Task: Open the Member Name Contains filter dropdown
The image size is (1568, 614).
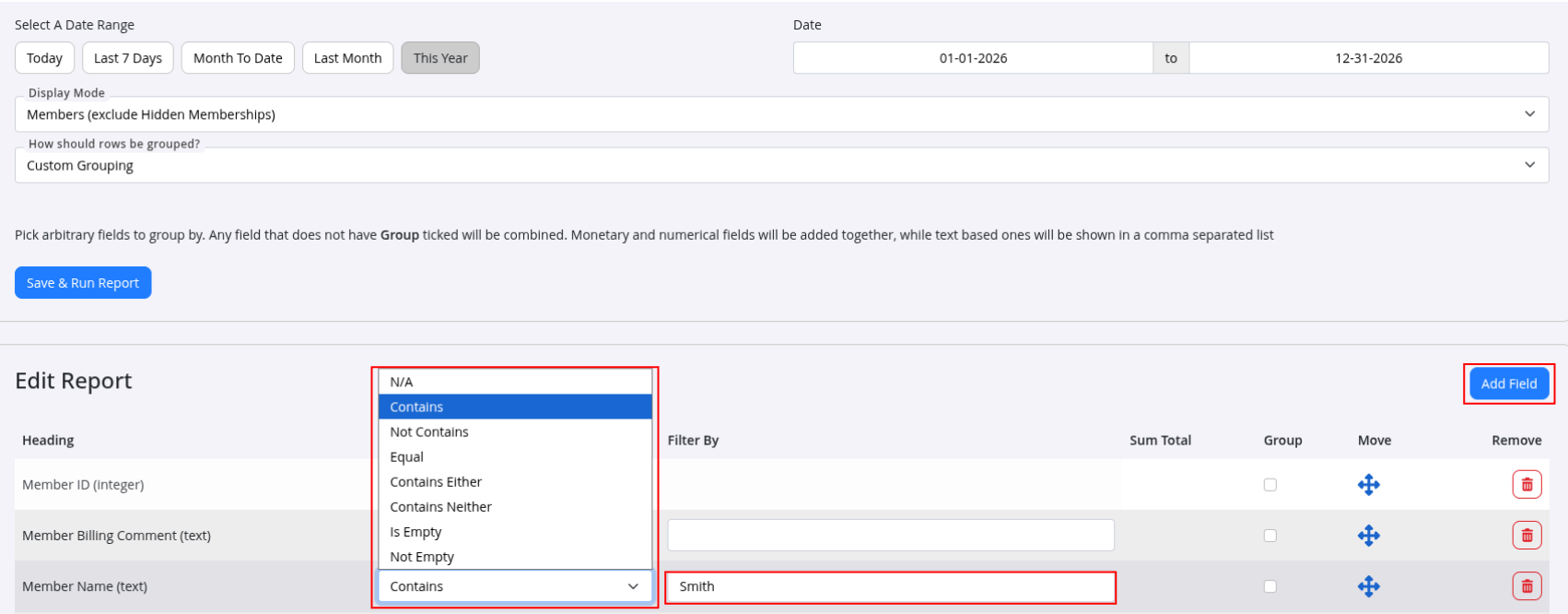Action: point(515,586)
